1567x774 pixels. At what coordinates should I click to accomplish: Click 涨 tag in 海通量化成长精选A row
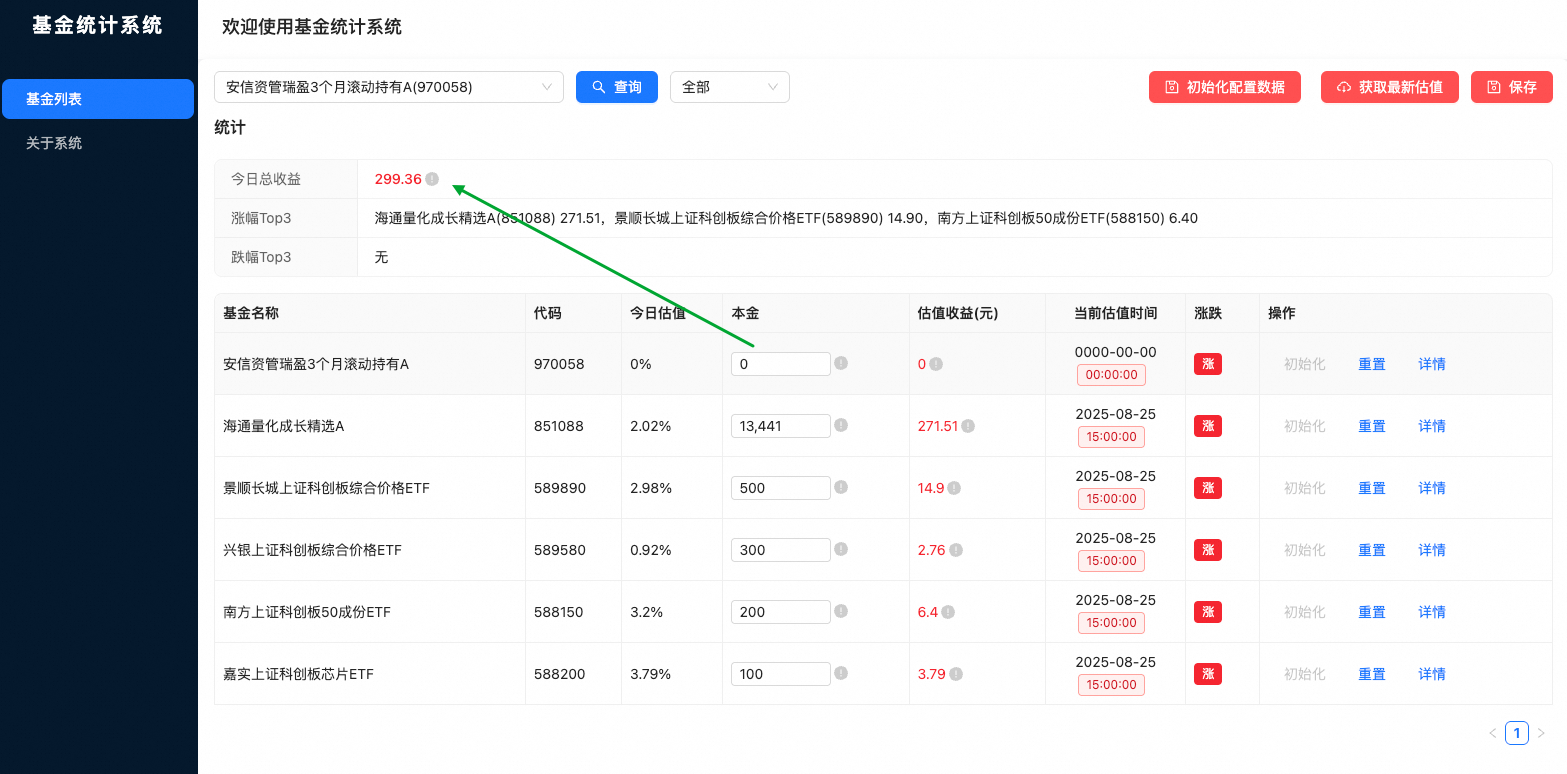coord(1208,426)
